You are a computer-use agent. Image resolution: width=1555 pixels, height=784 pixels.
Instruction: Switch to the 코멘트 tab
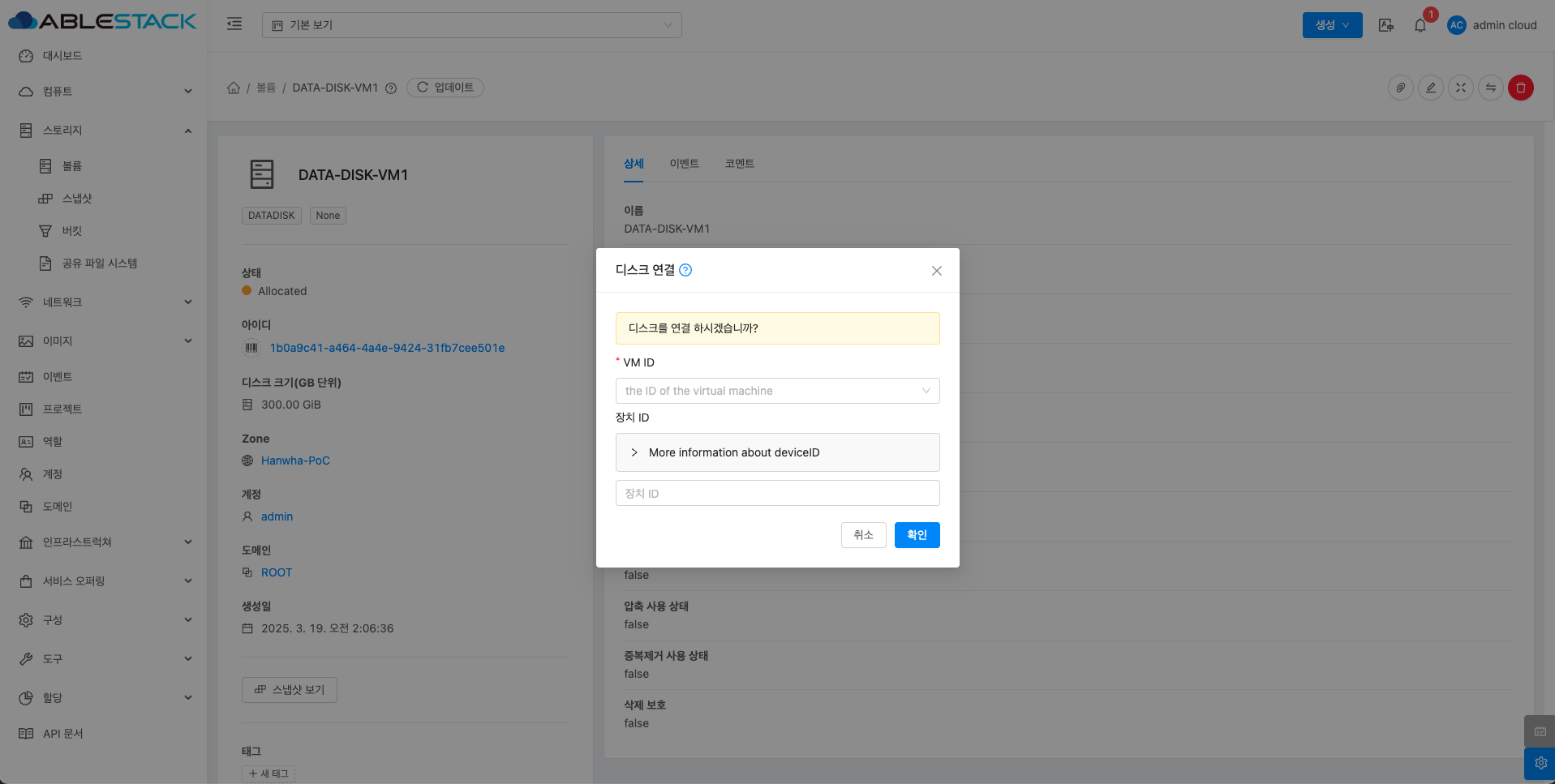pyautogui.click(x=739, y=164)
